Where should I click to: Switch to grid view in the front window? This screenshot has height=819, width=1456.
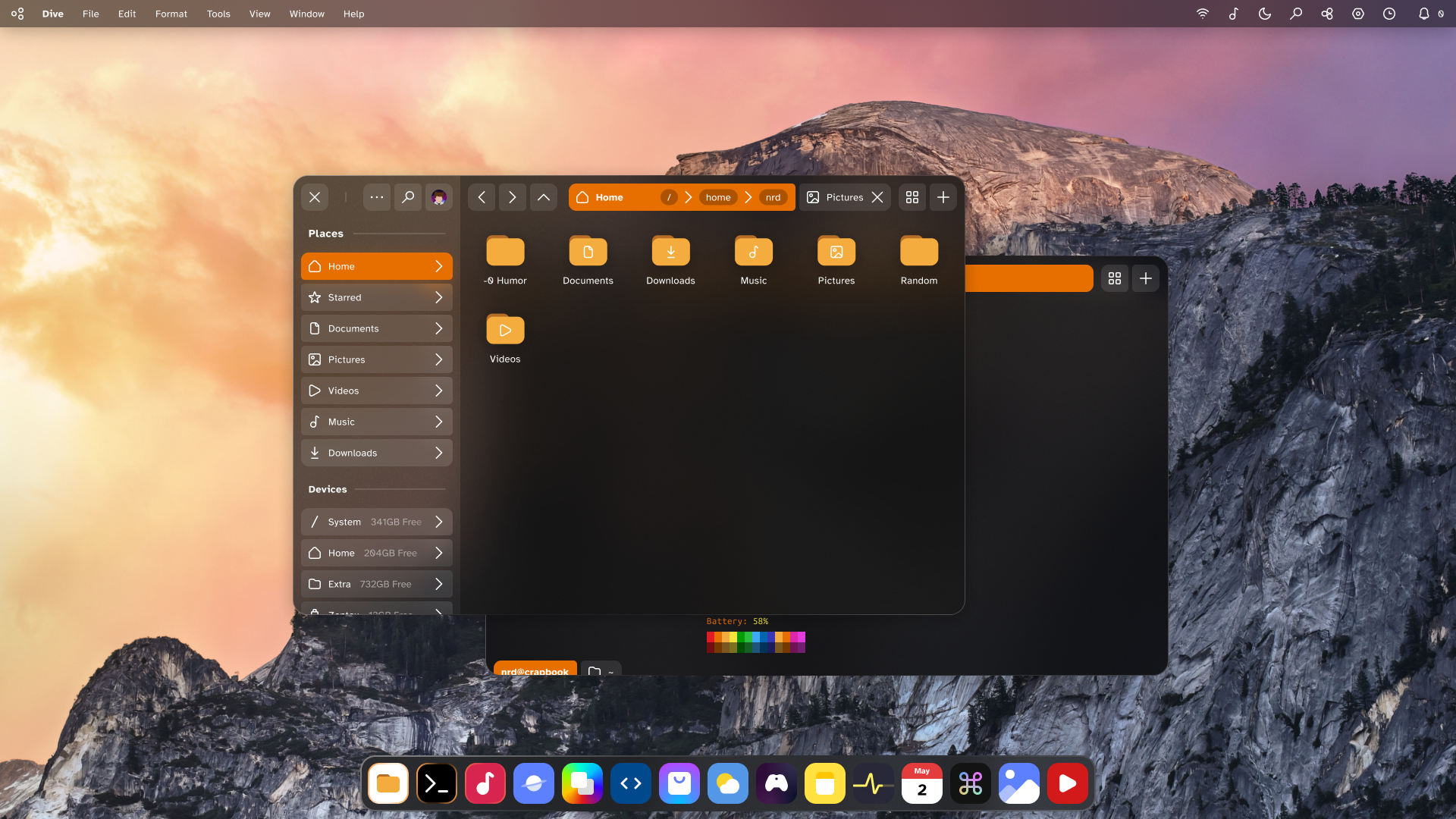[912, 197]
